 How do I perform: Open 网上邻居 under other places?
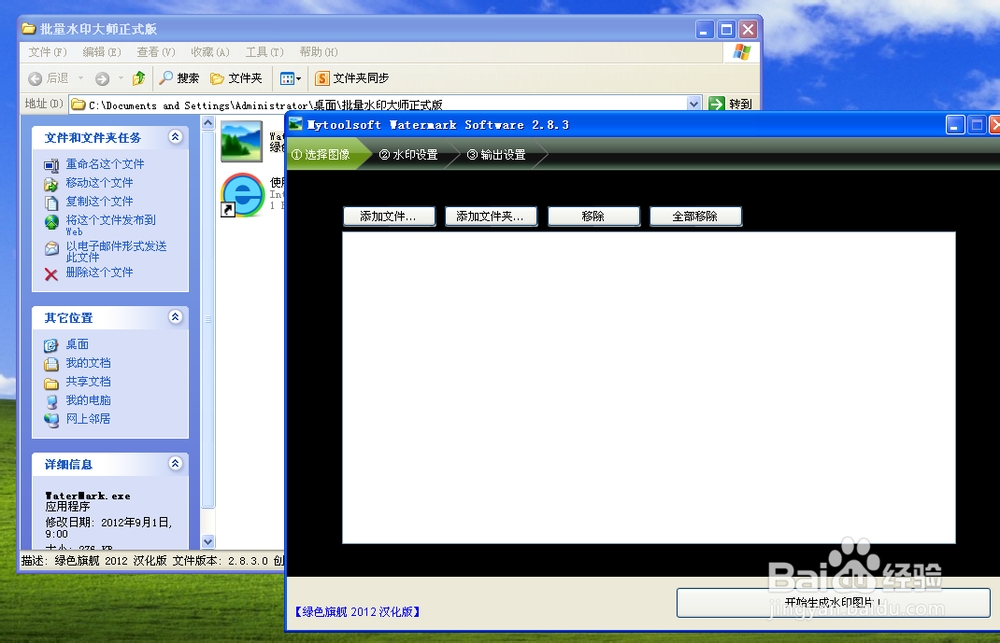pyautogui.click(x=88, y=418)
